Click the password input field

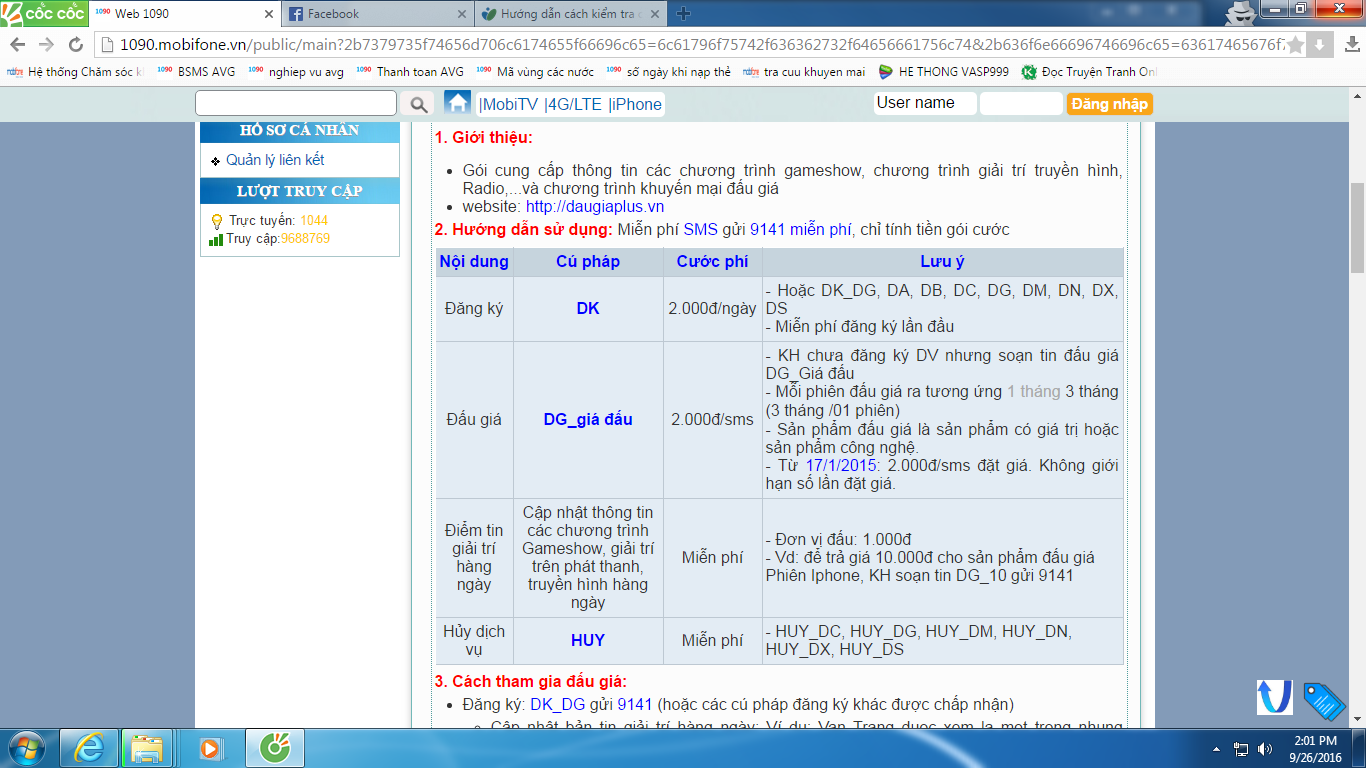[x=1021, y=103]
